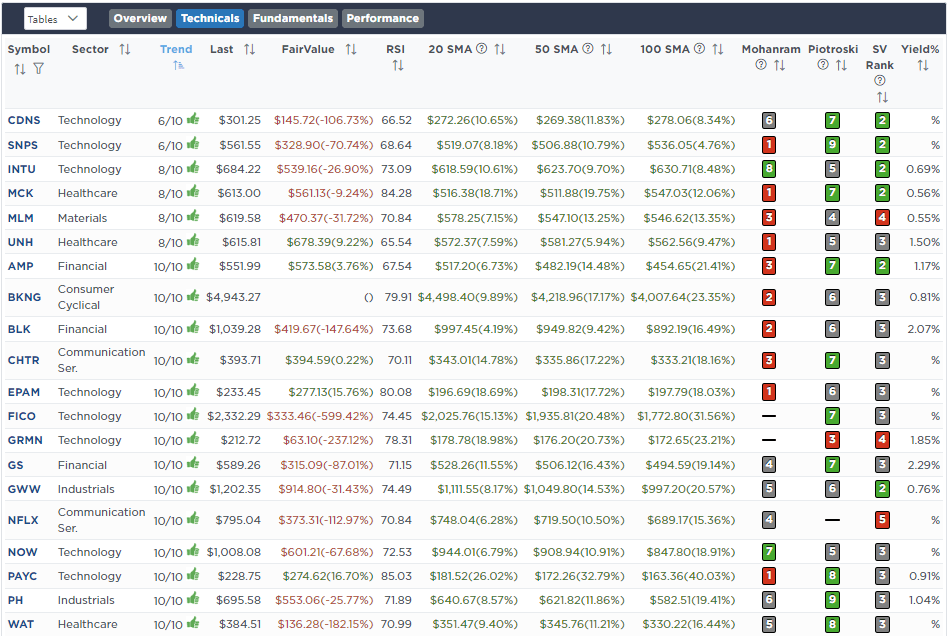Open the Symbol column filter funnel
Image resolution: width=949 pixels, height=636 pixels.
(39, 69)
